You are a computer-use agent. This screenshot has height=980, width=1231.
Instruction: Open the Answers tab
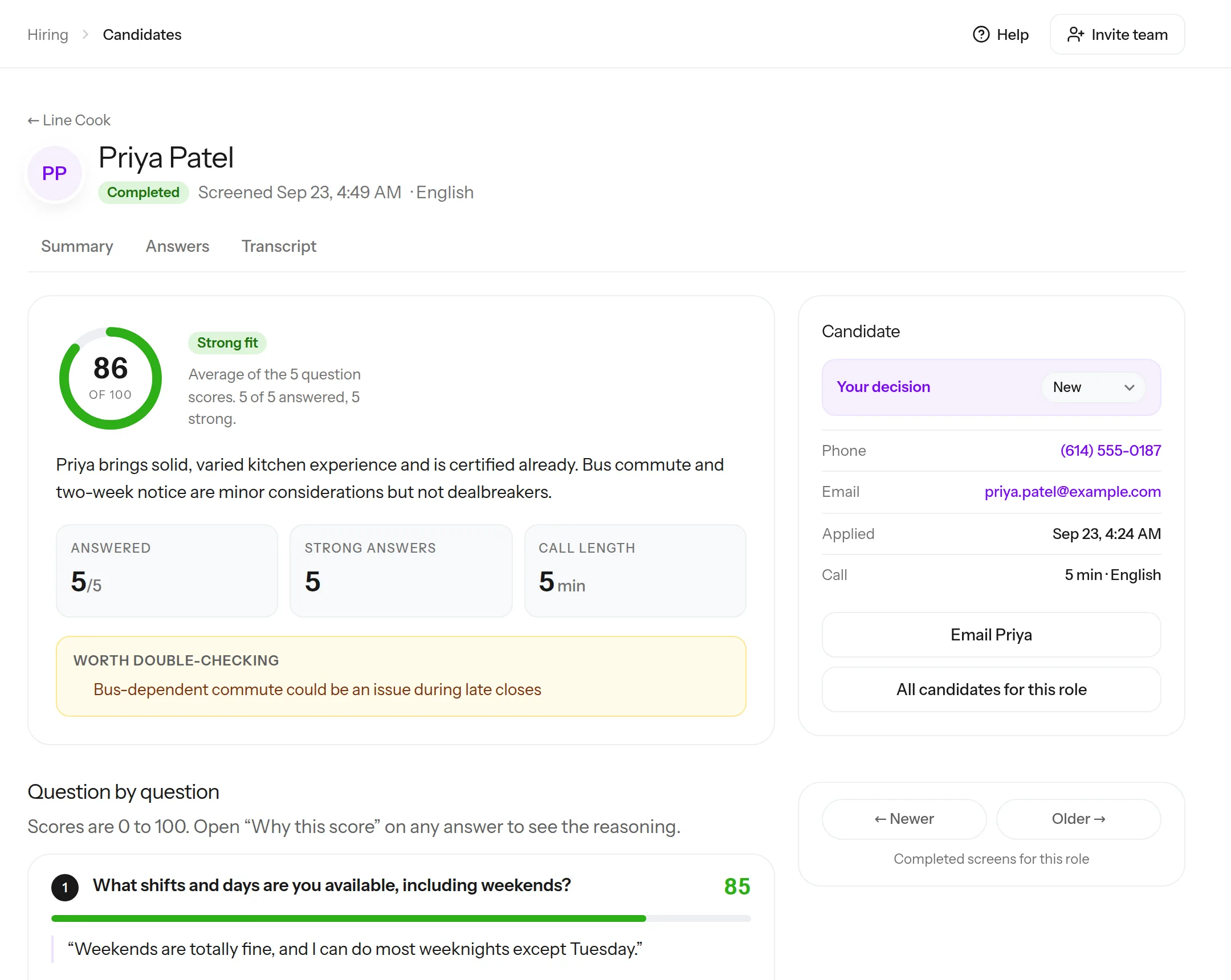178,246
